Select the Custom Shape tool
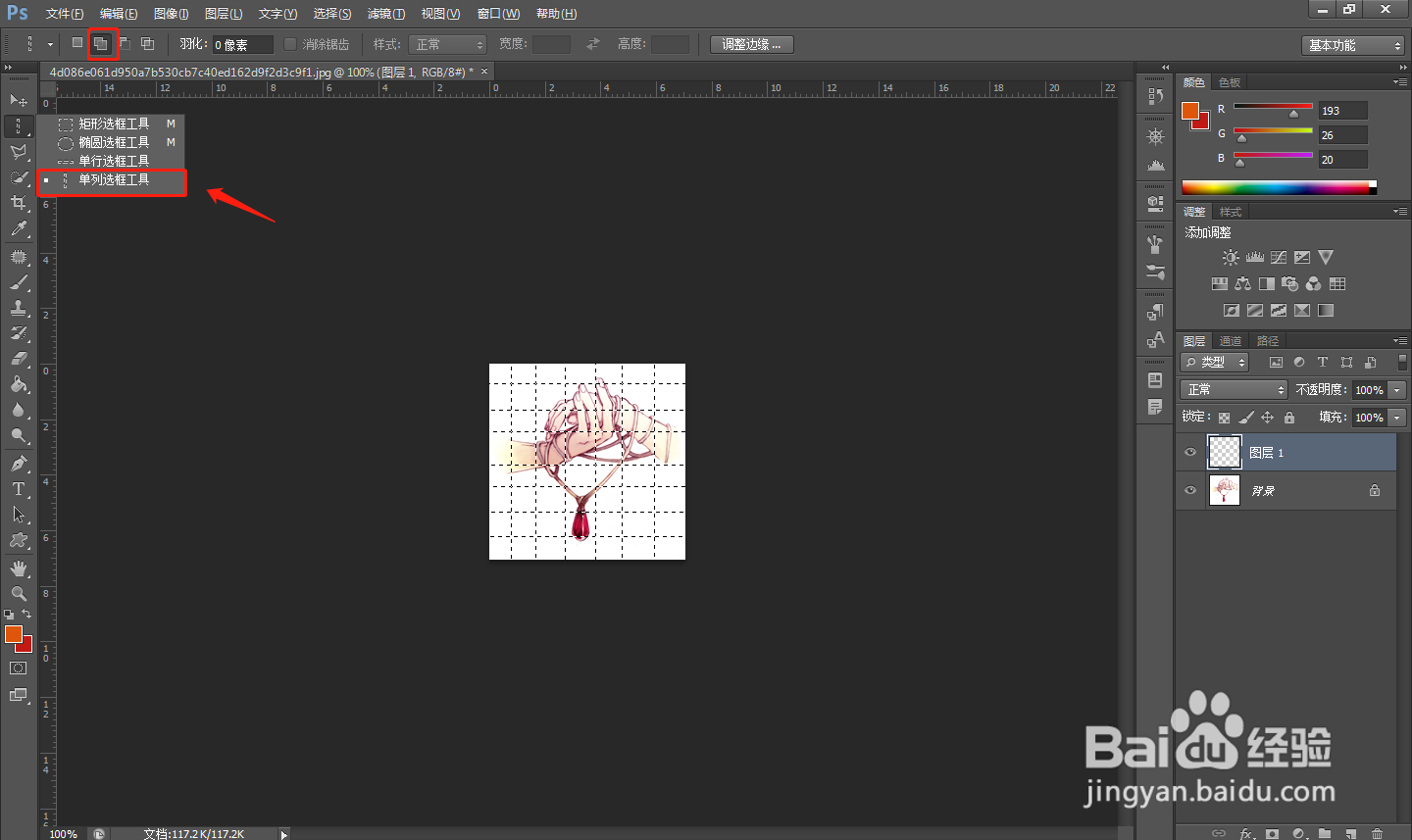1412x840 pixels. click(x=18, y=540)
